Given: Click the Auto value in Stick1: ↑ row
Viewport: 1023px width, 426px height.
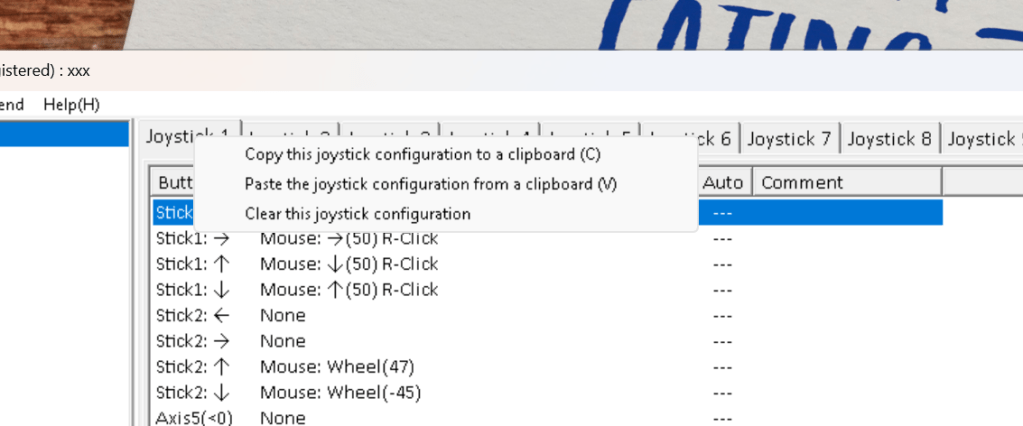Looking at the screenshot, I should coord(722,264).
